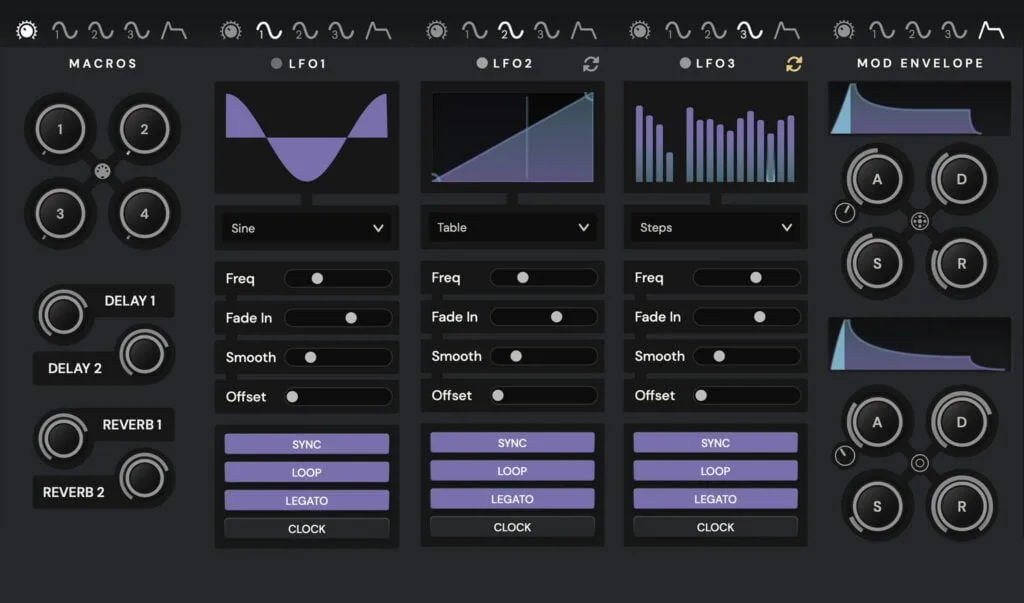Click the upper envelope Attack (A) knob
Screen dimensions: 1024x603
coord(876,179)
